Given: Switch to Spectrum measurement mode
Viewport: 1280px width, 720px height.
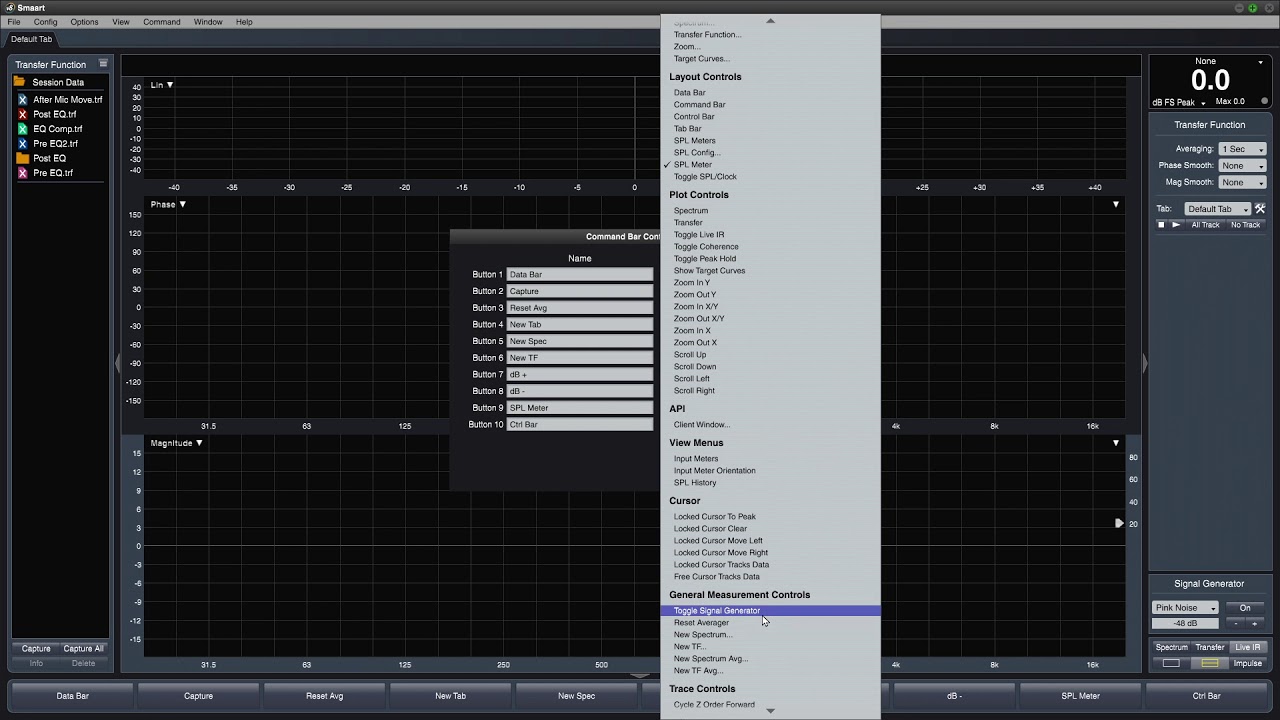Looking at the screenshot, I should (1171, 647).
